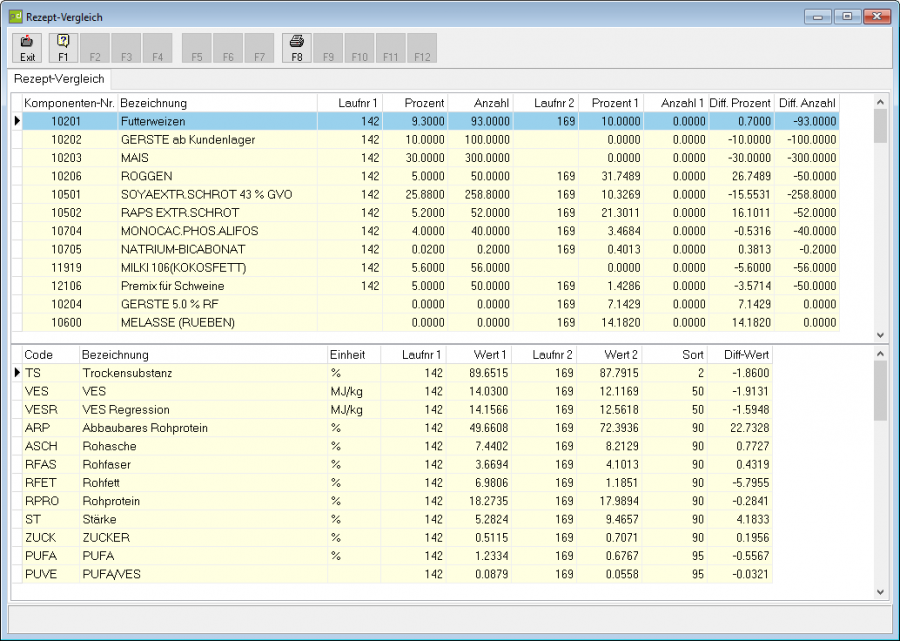The image size is (900, 641).
Task: Click the Diff-Wert column header
Action: [x=739, y=355]
